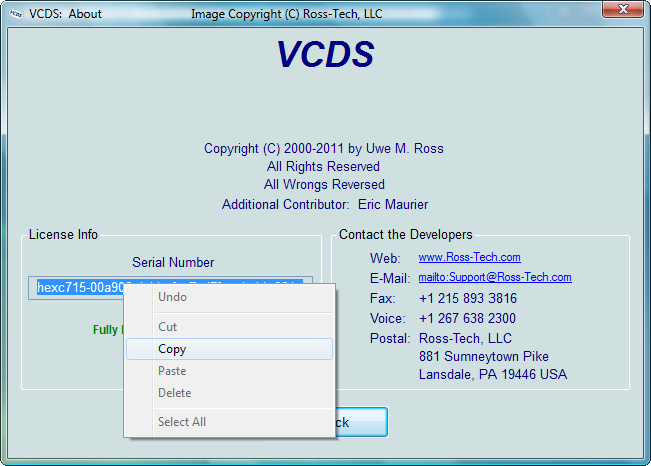This screenshot has height=466, width=651.
Task: Click the 'License Info' group label
Action: point(63,235)
